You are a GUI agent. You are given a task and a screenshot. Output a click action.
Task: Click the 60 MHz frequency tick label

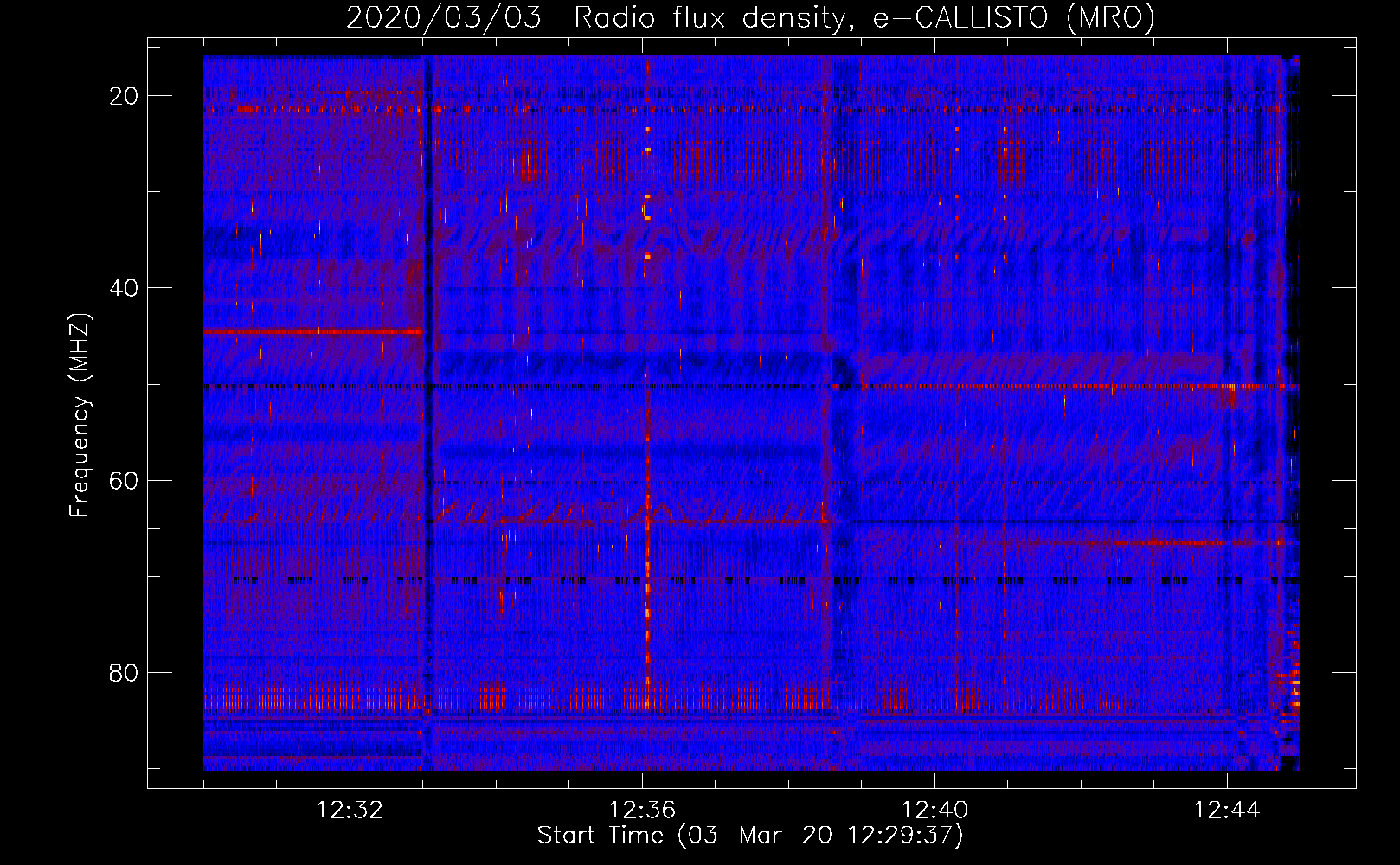124,480
